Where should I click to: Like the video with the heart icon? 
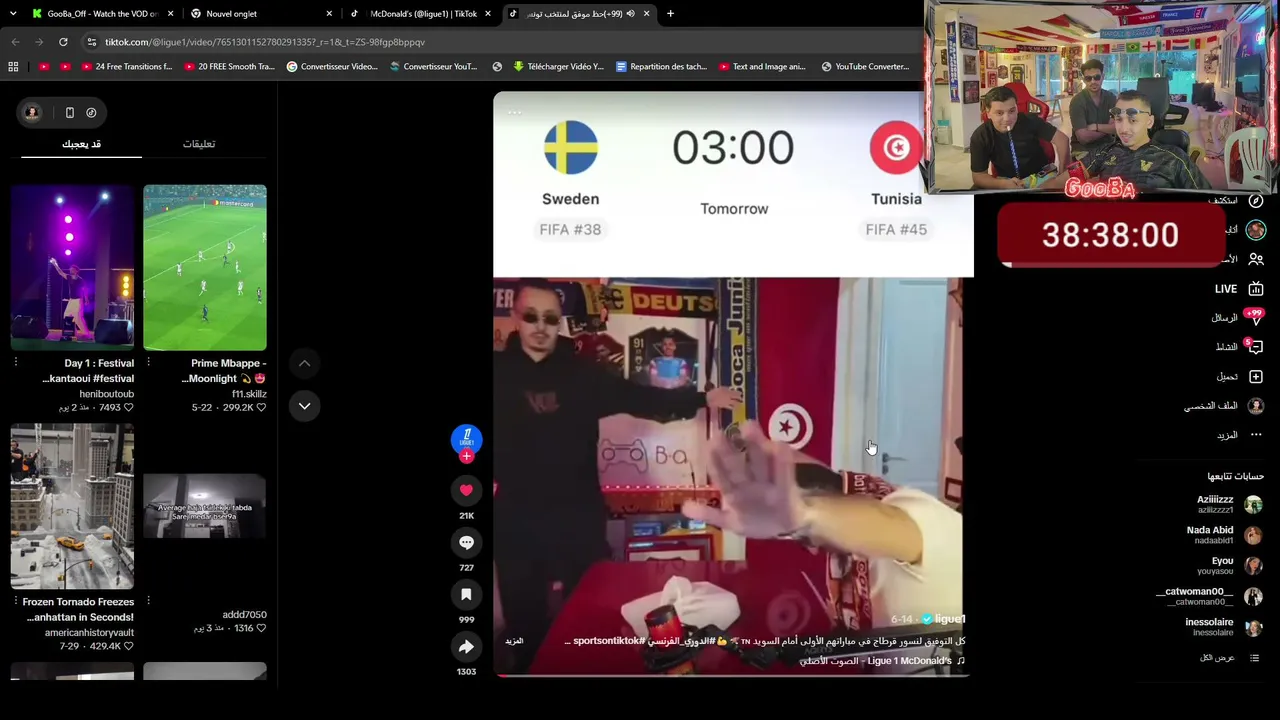(466, 490)
